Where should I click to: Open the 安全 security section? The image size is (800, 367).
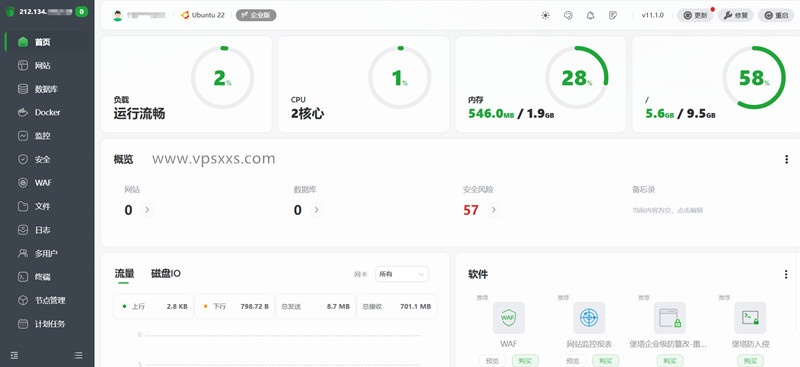click(x=47, y=159)
